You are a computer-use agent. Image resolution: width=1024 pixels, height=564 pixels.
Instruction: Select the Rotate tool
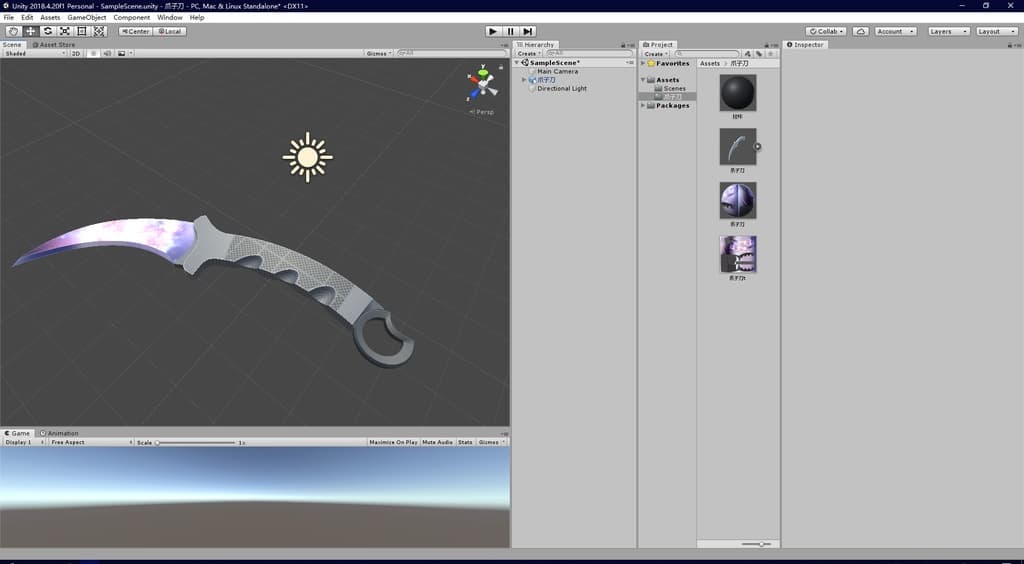[x=47, y=31]
